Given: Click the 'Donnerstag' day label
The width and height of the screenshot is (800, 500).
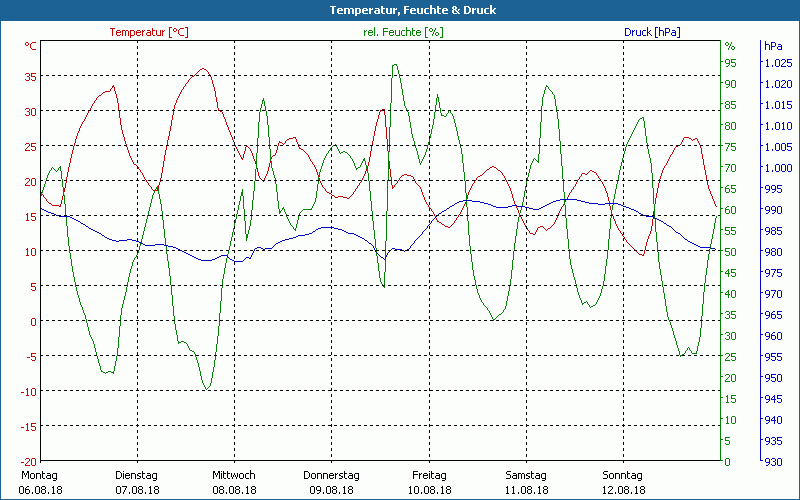Looking at the screenshot, I should 331,476.
